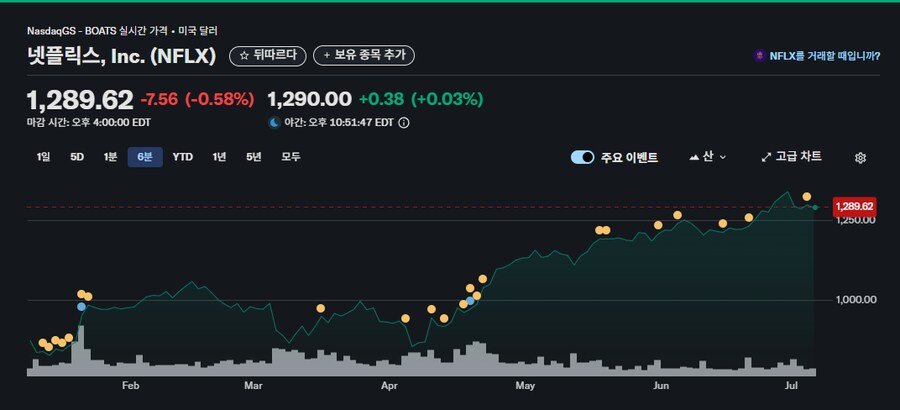The height and width of the screenshot is (410, 900).
Task: Toggle the 주요 이벤트 switch
Action: click(x=582, y=157)
